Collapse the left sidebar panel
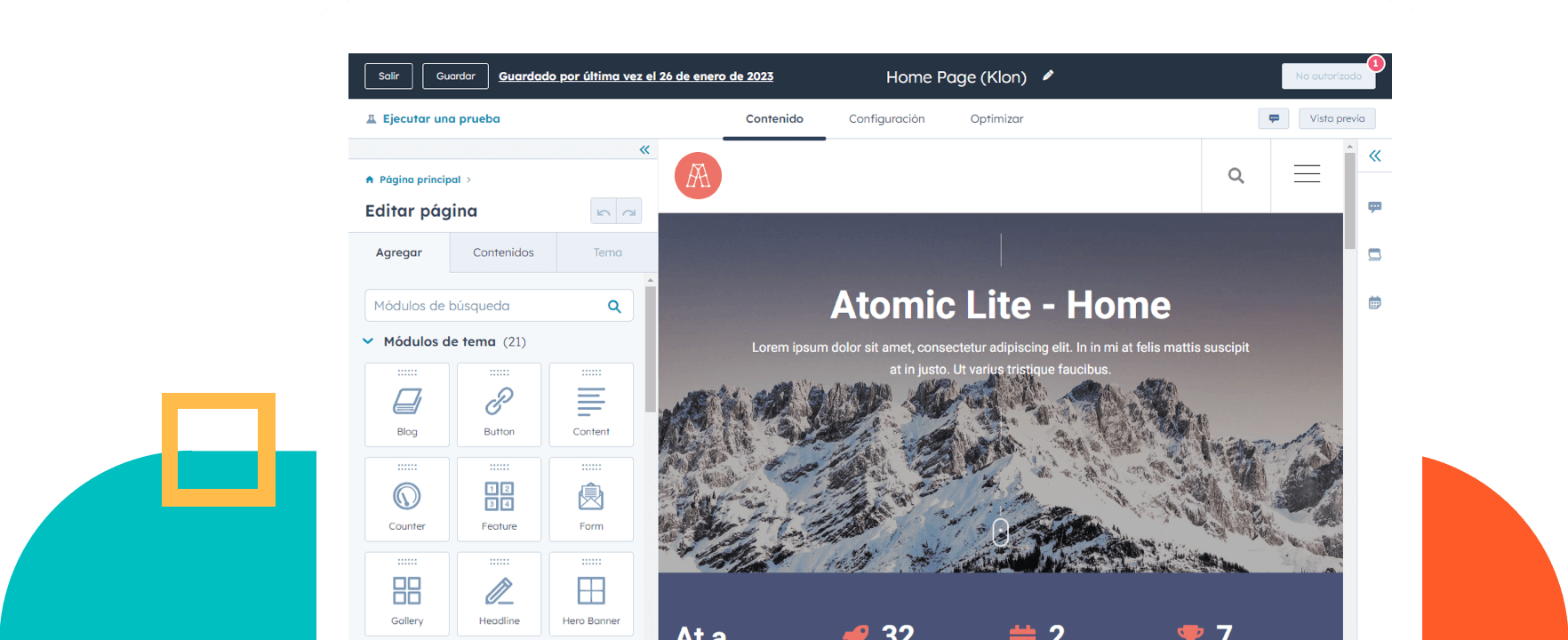The height and width of the screenshot is (640, 1568). 644,150
